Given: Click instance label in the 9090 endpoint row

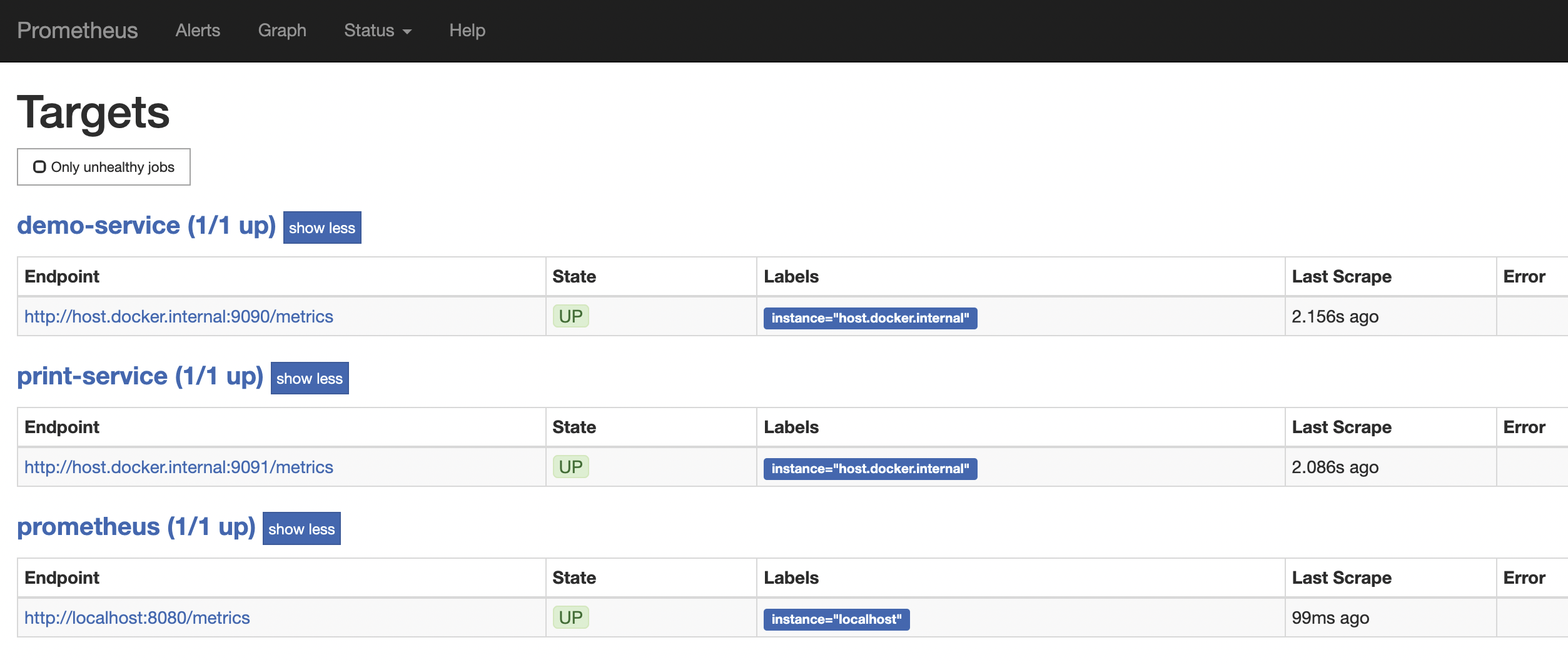Looking at the screenshot, I should click(870, 318).
